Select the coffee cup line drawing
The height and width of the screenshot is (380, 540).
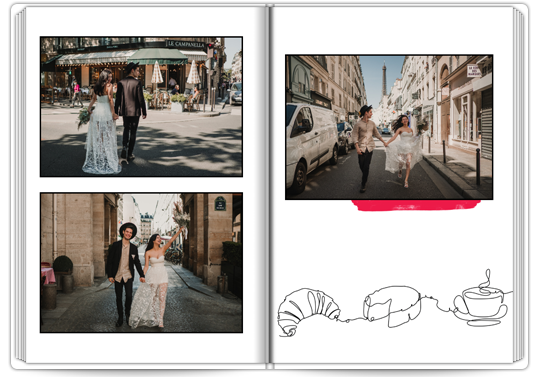tap(481, 301)
